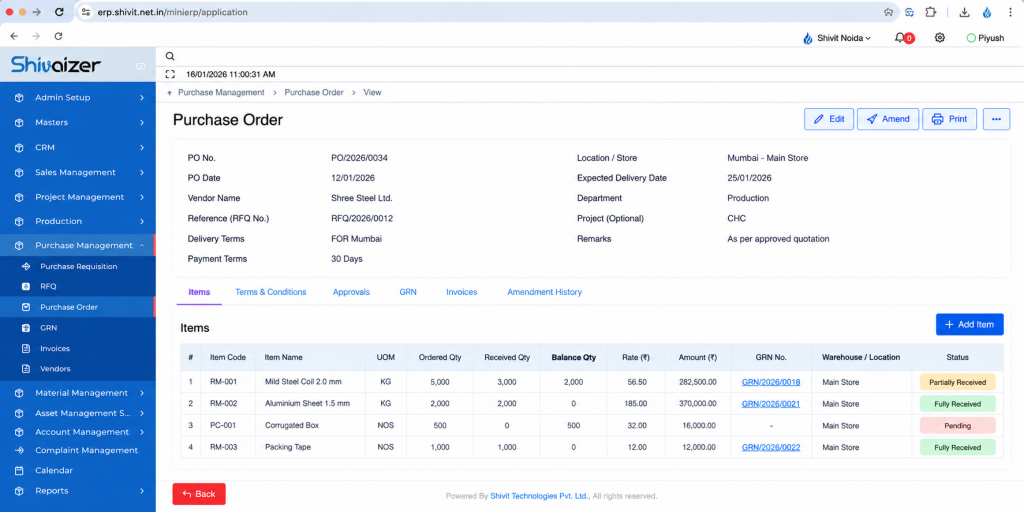The image size is (1024, 512).
Task: Open browser downloads icon
Action: click(964, 12)
